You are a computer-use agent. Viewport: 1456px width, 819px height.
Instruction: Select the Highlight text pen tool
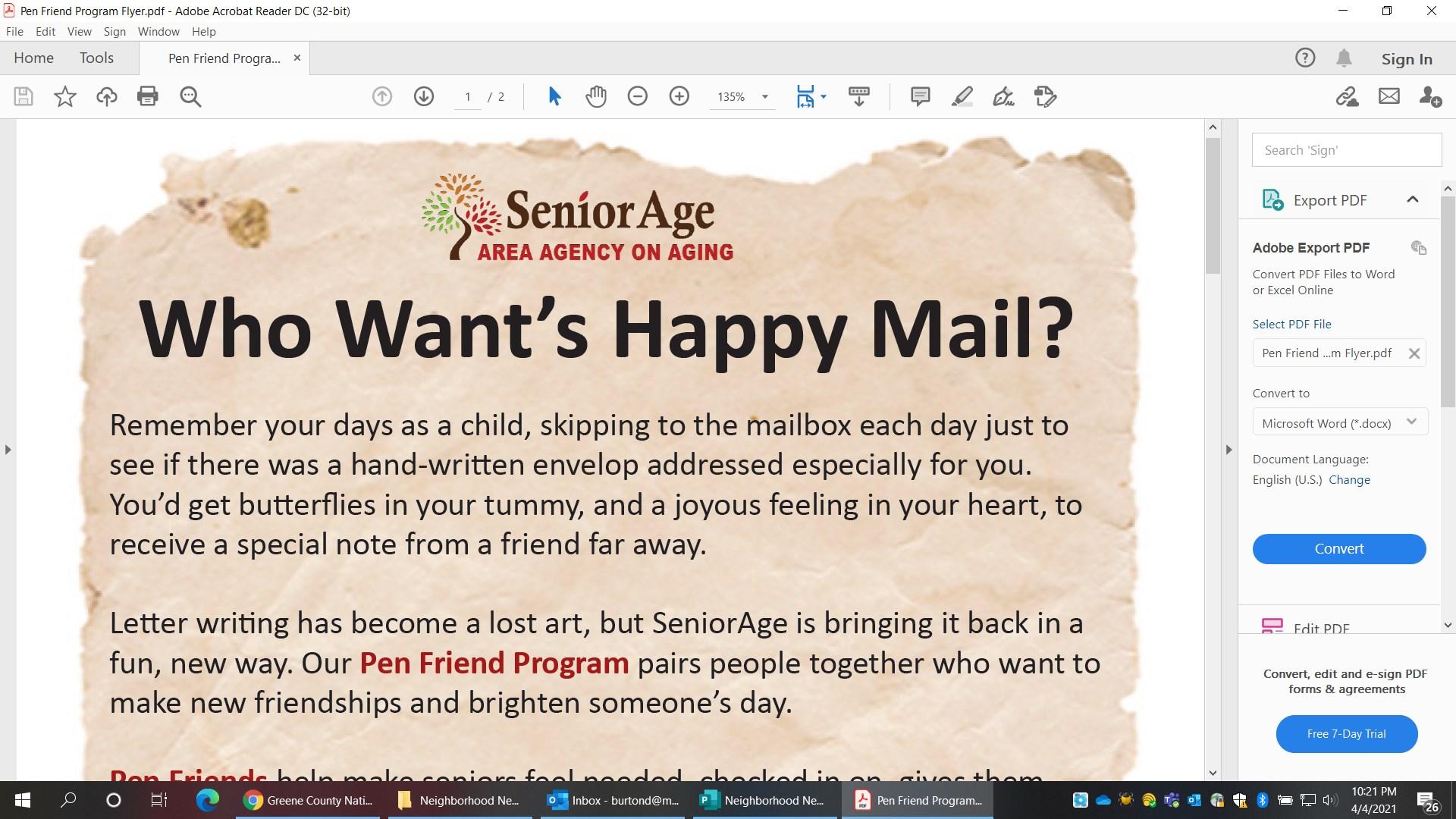coord(962,96)
